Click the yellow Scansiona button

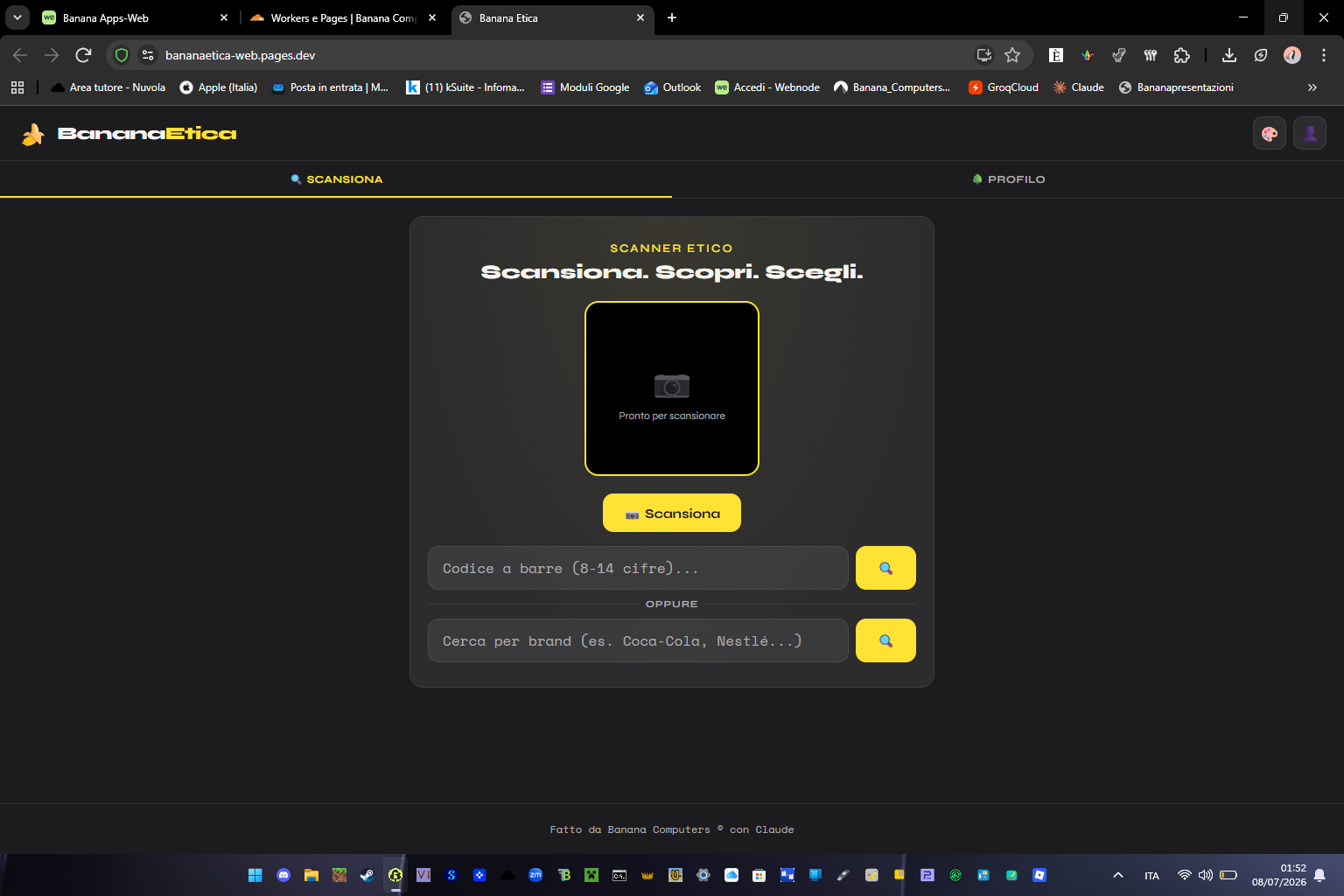click(x=672, y=513)
